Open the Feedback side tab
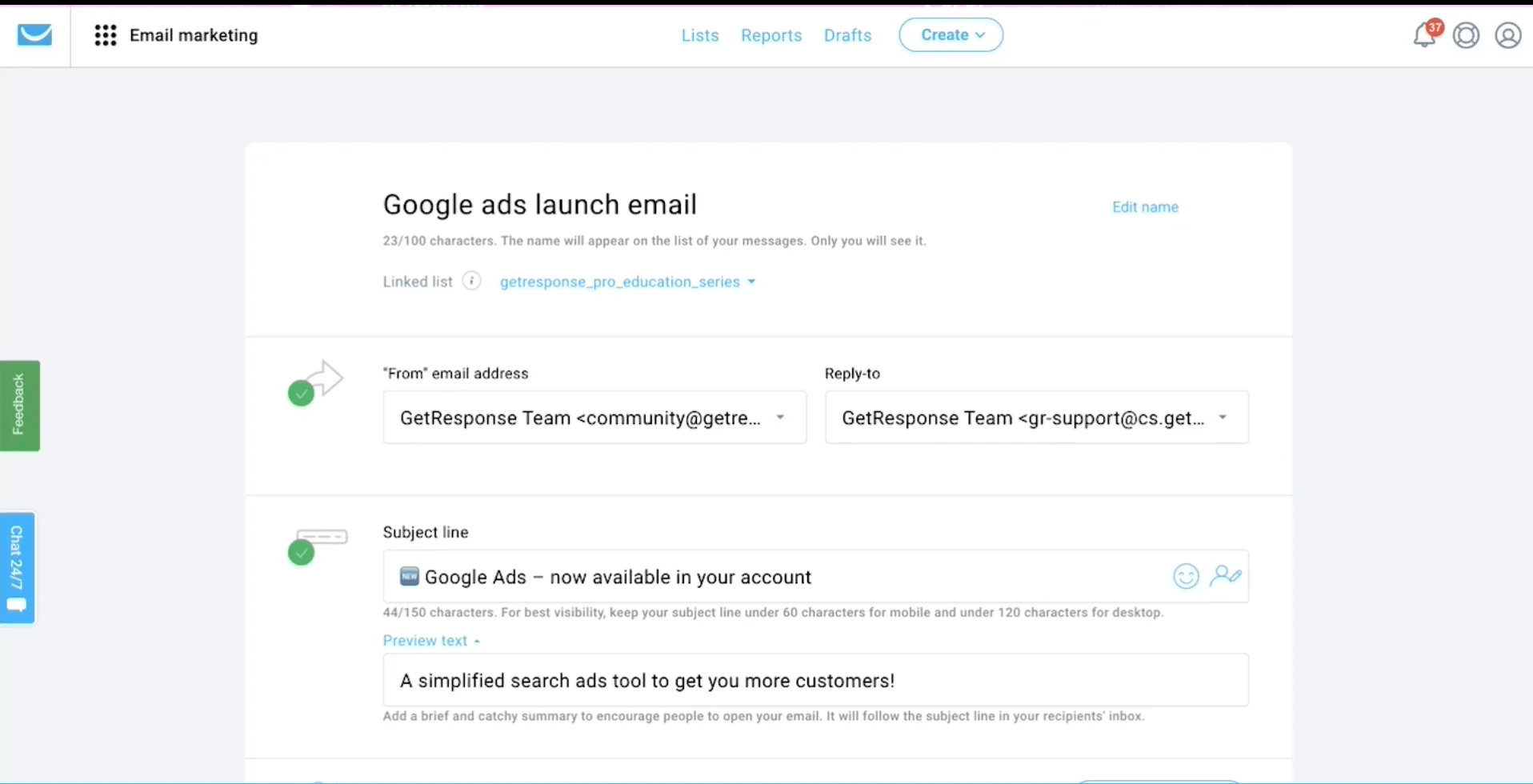Screen dimensions: 1533x784 point(19,406)
